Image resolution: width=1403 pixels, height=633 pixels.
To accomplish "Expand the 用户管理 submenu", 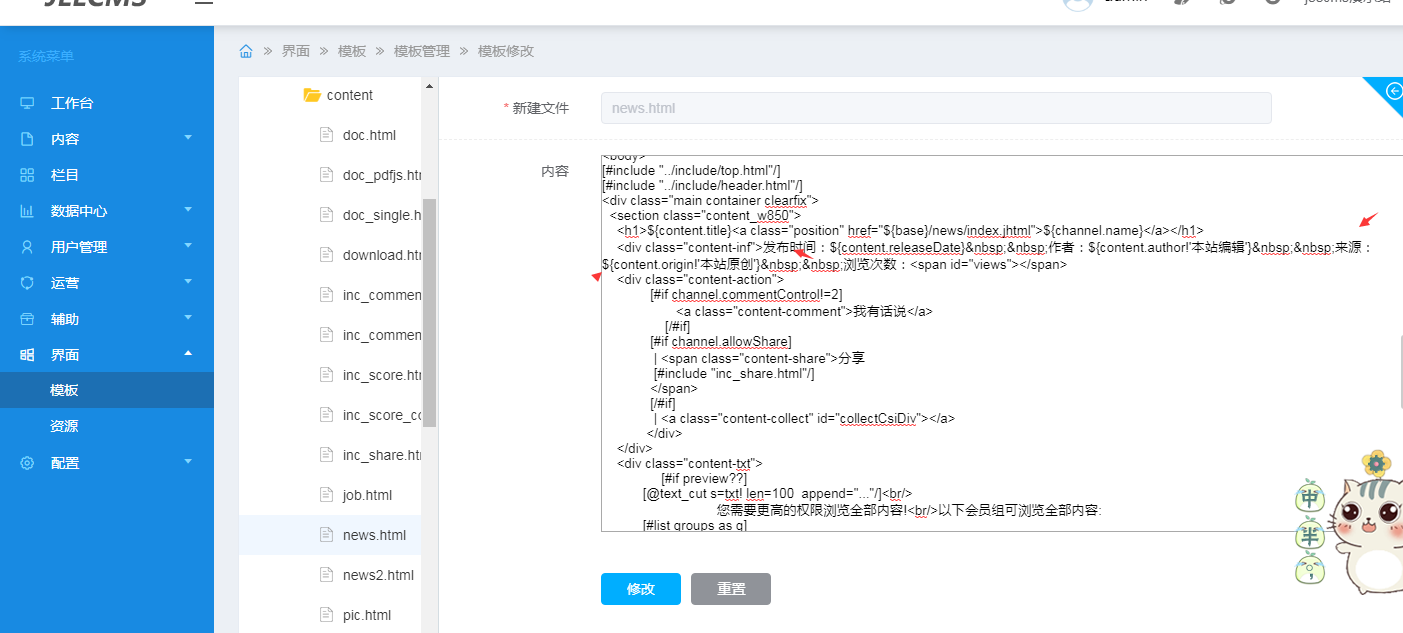I will click(188, 246).
